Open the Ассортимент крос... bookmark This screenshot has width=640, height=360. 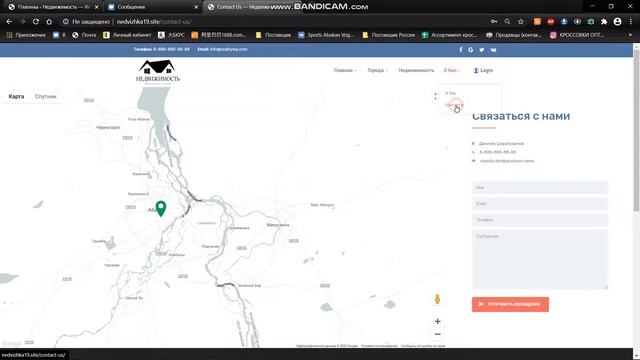pos(449,35)
